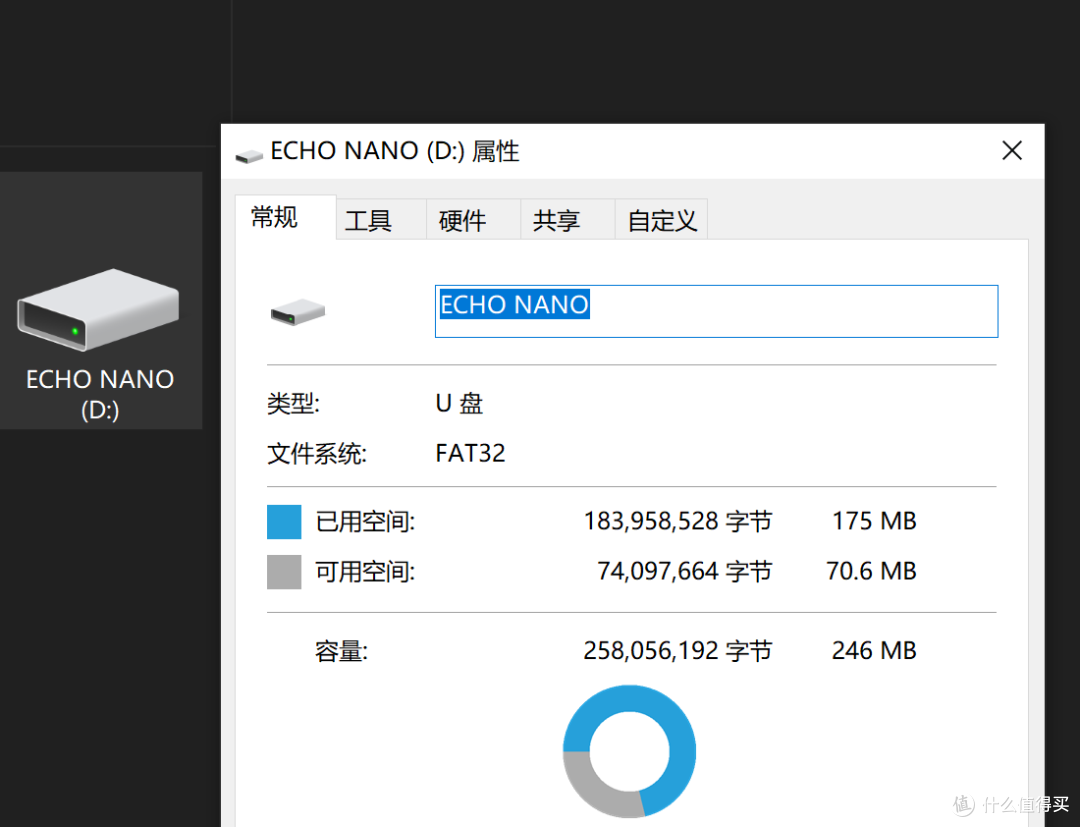Screen dimensions: 1080x827
Task: Click the 类型 label
Action: tap(293, 404)
